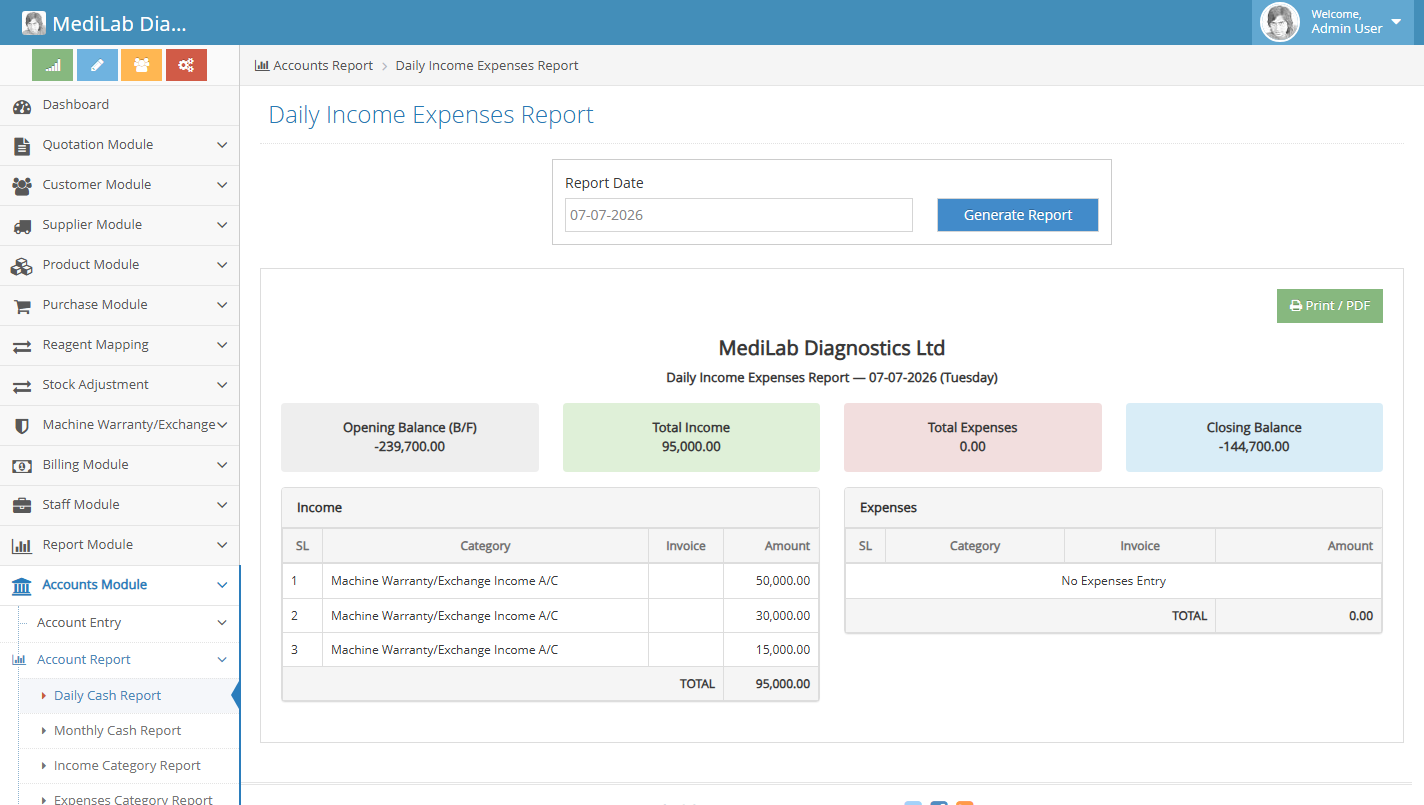Click the Income table Category header
Image resolution: width=1424 pixels, height=805 pixels.
point(485,546)
